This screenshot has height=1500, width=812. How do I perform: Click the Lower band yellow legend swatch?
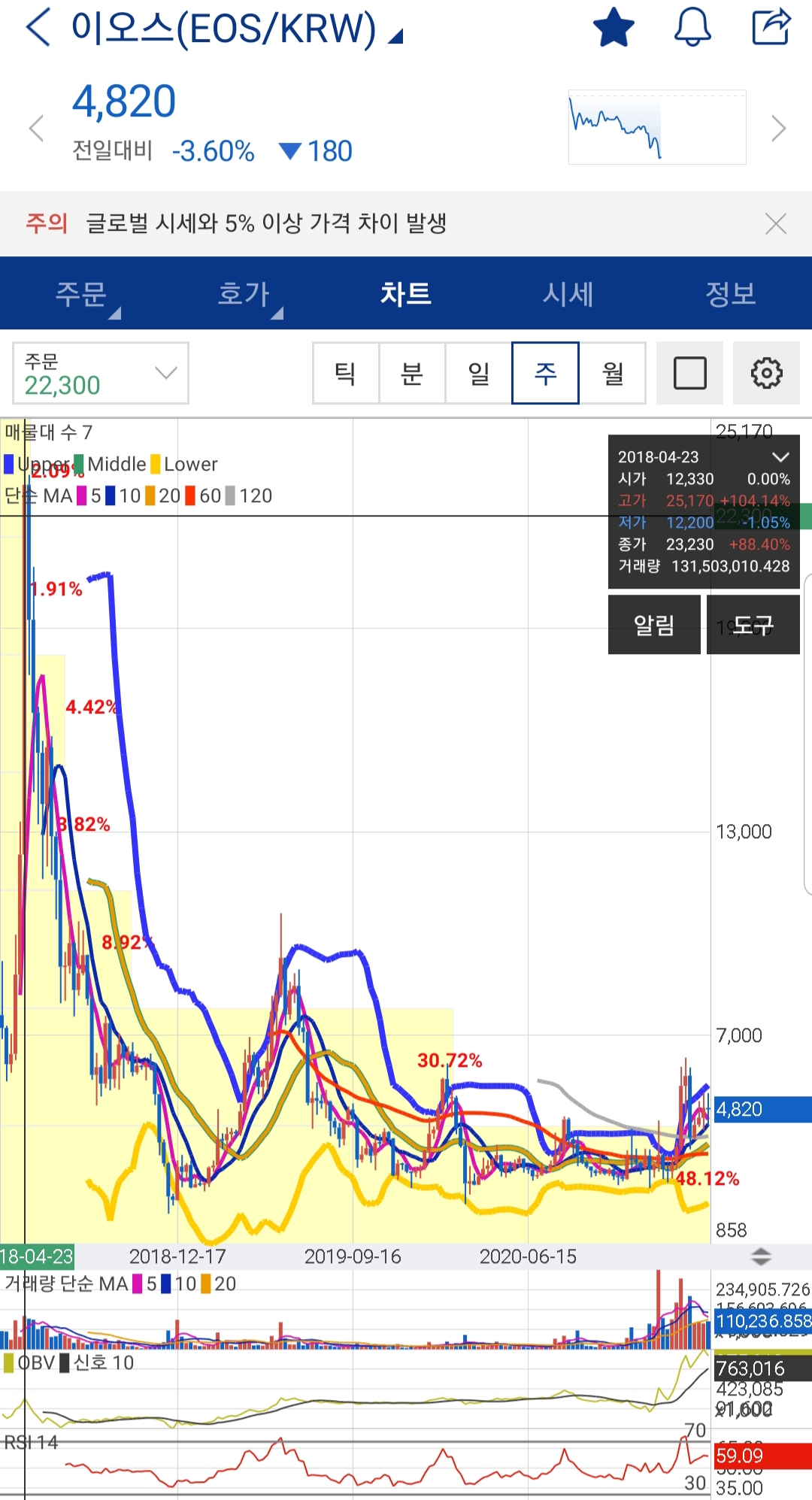point(156,464)
